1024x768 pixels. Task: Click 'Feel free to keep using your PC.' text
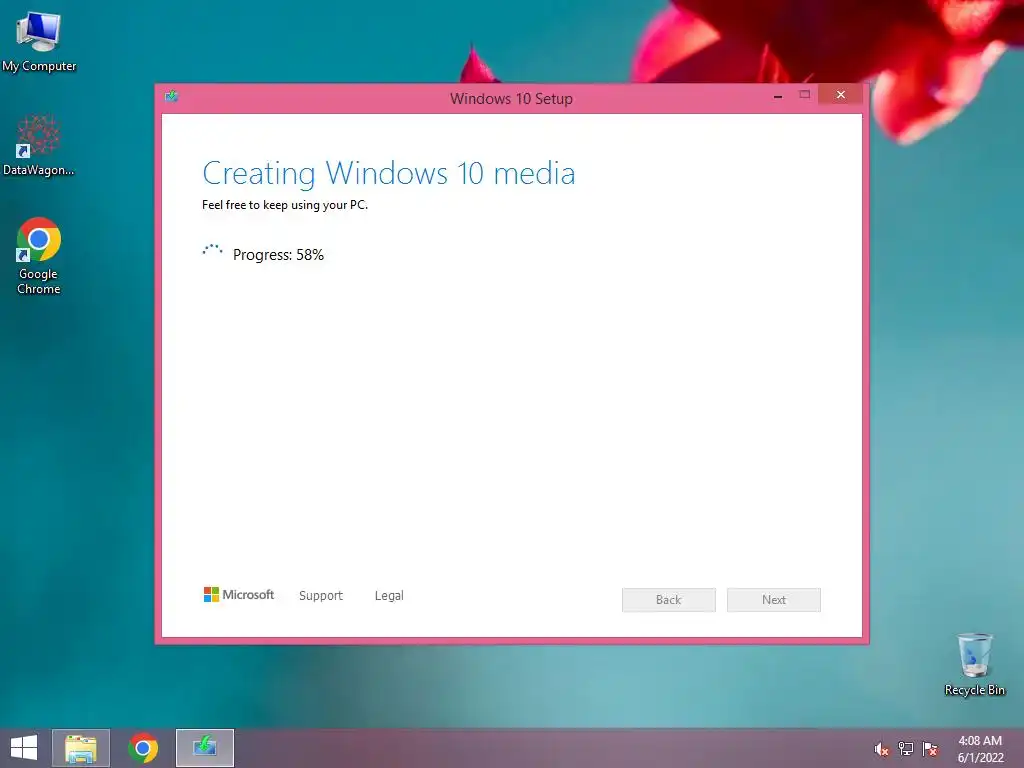[285, 205]
